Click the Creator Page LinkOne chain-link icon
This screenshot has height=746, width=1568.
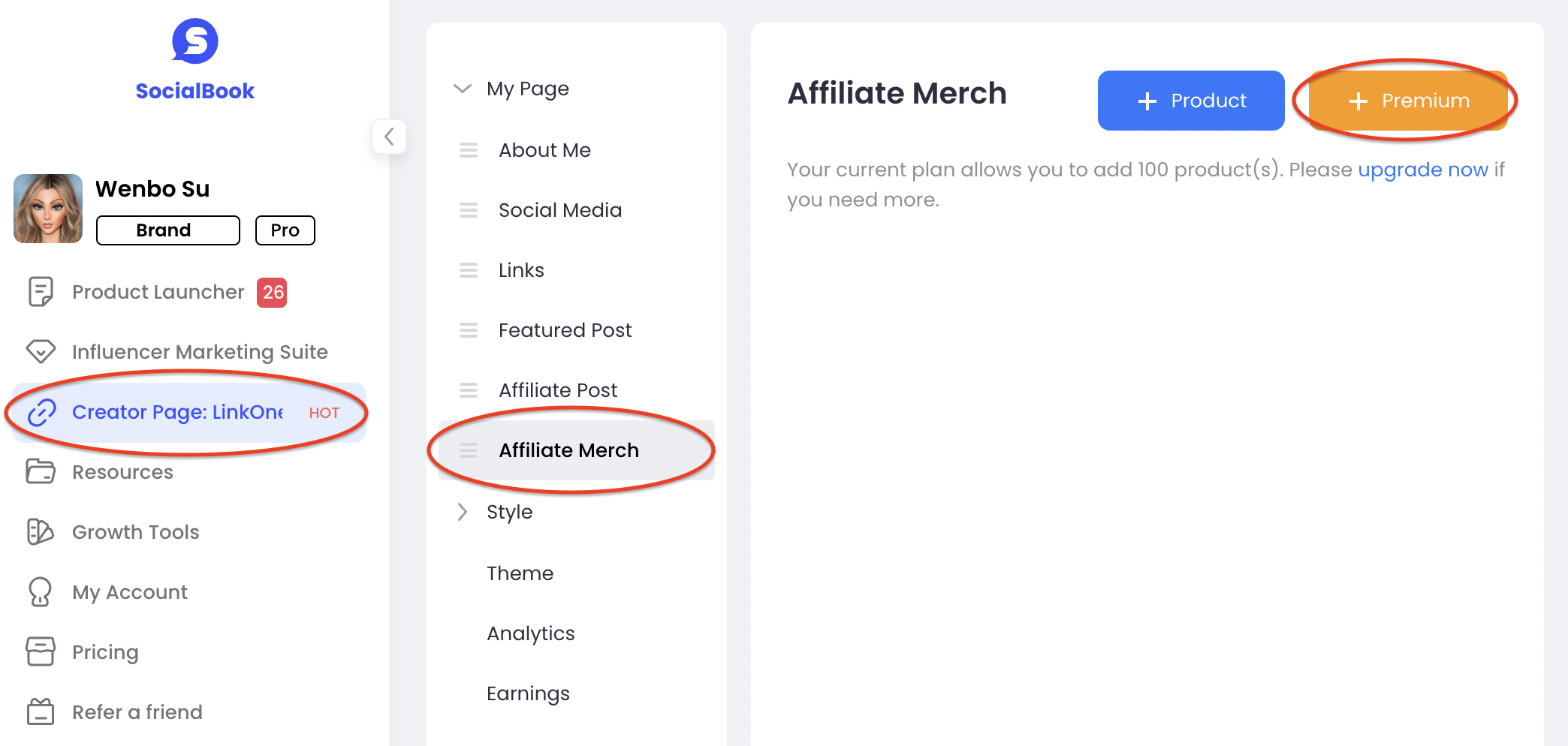click(41, 412)
